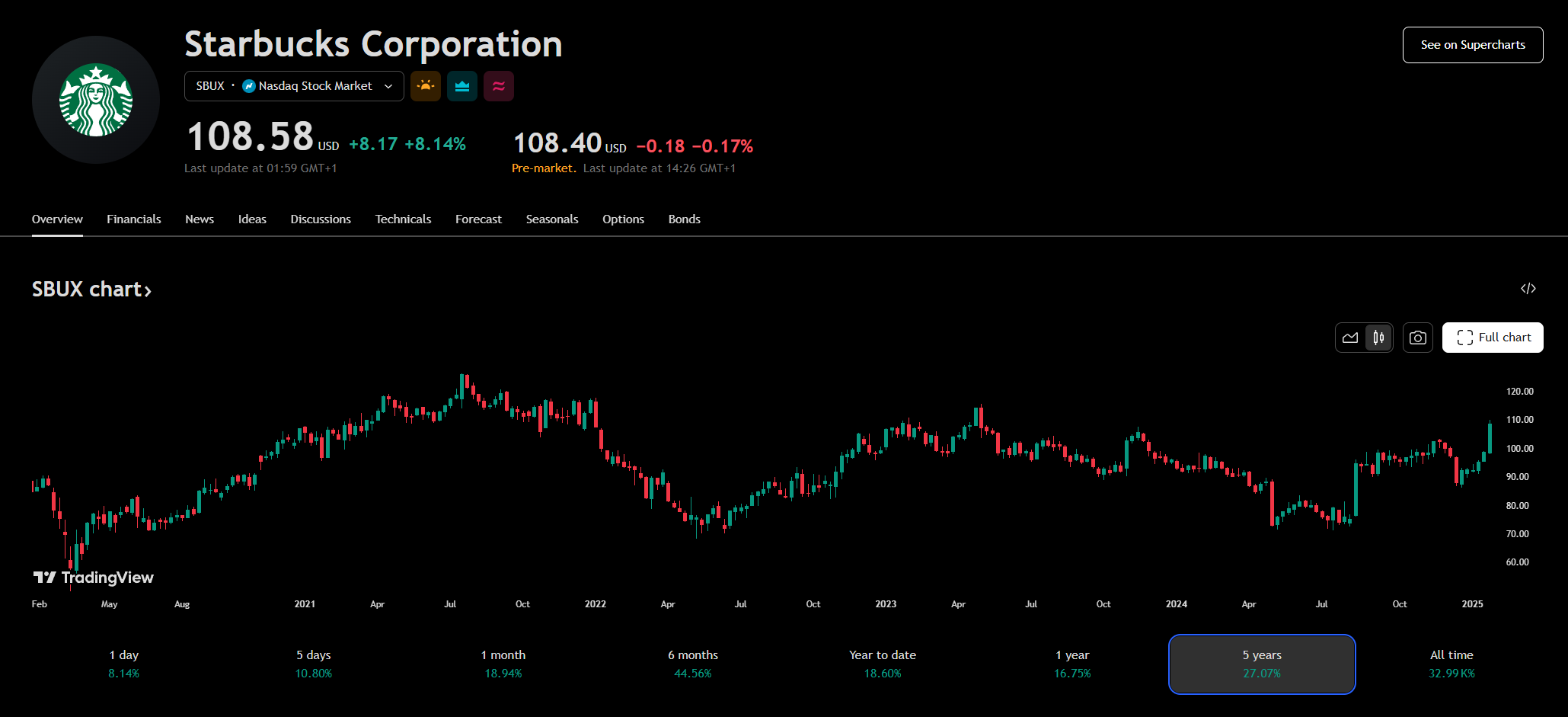Open the Technicals tab
This screenshot has height=717, width=1568.
[x=403, y=219]
